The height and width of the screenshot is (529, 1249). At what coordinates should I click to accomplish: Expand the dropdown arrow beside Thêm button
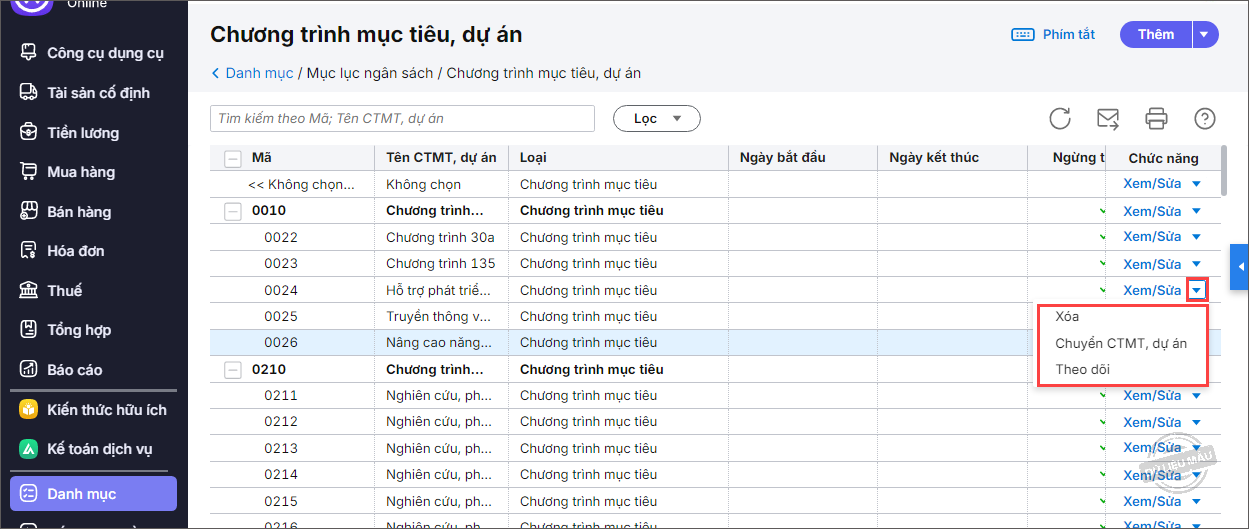1204,35
